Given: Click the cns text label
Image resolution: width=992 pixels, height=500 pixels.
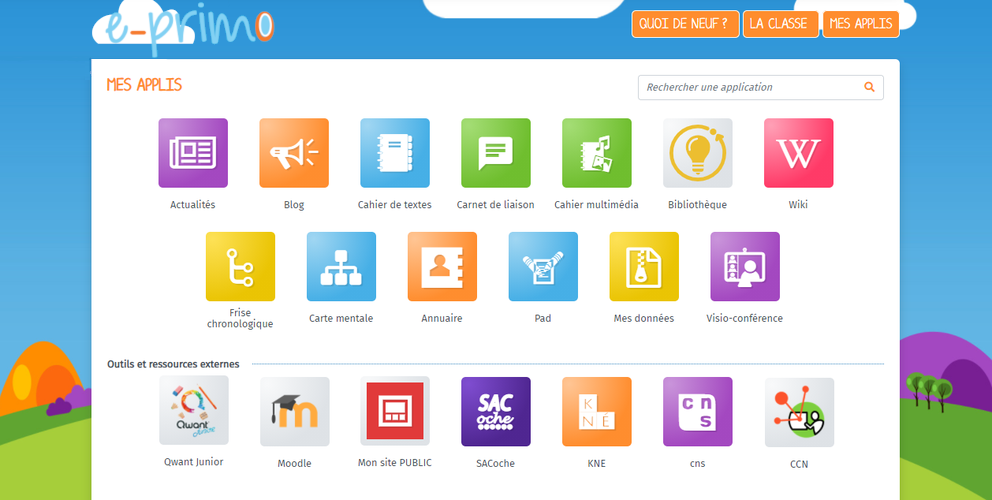Looking at the screenshot, I should (x=698, y=464).
